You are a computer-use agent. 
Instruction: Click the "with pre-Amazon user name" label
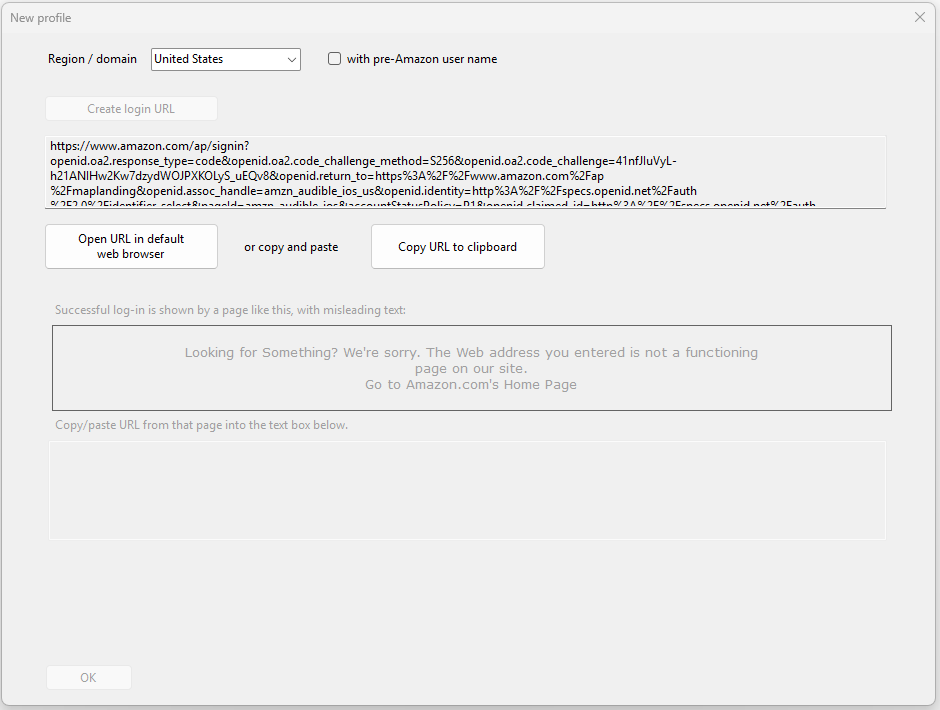coord(421,59)
